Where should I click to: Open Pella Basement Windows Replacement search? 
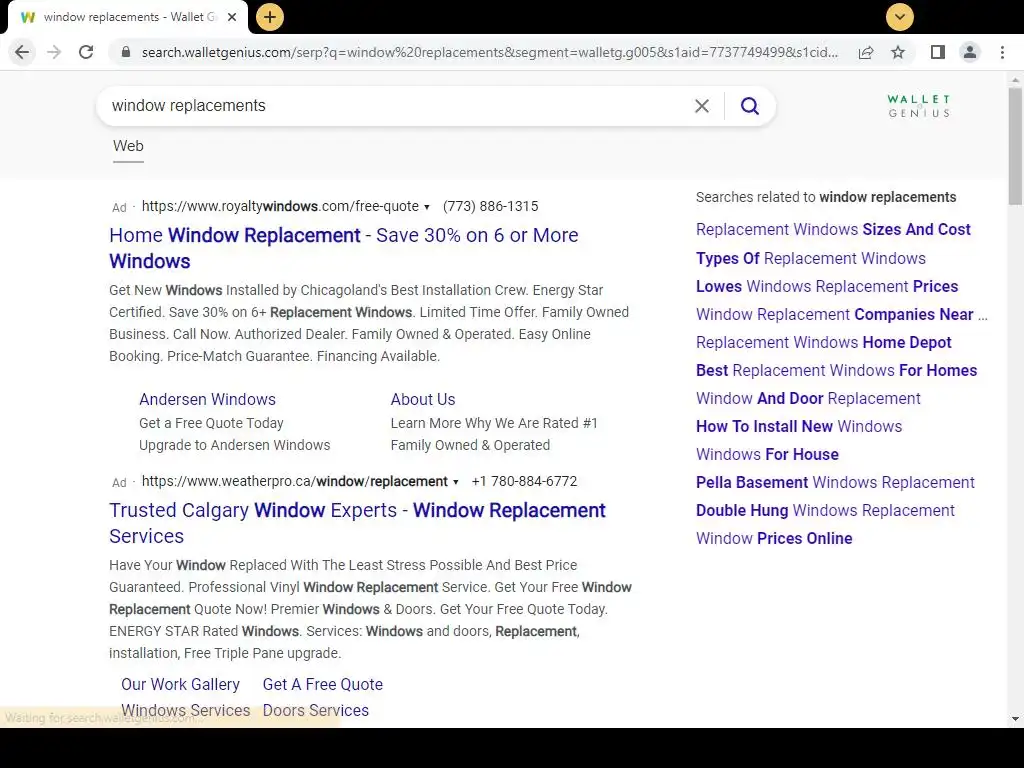tap(835, 483)
